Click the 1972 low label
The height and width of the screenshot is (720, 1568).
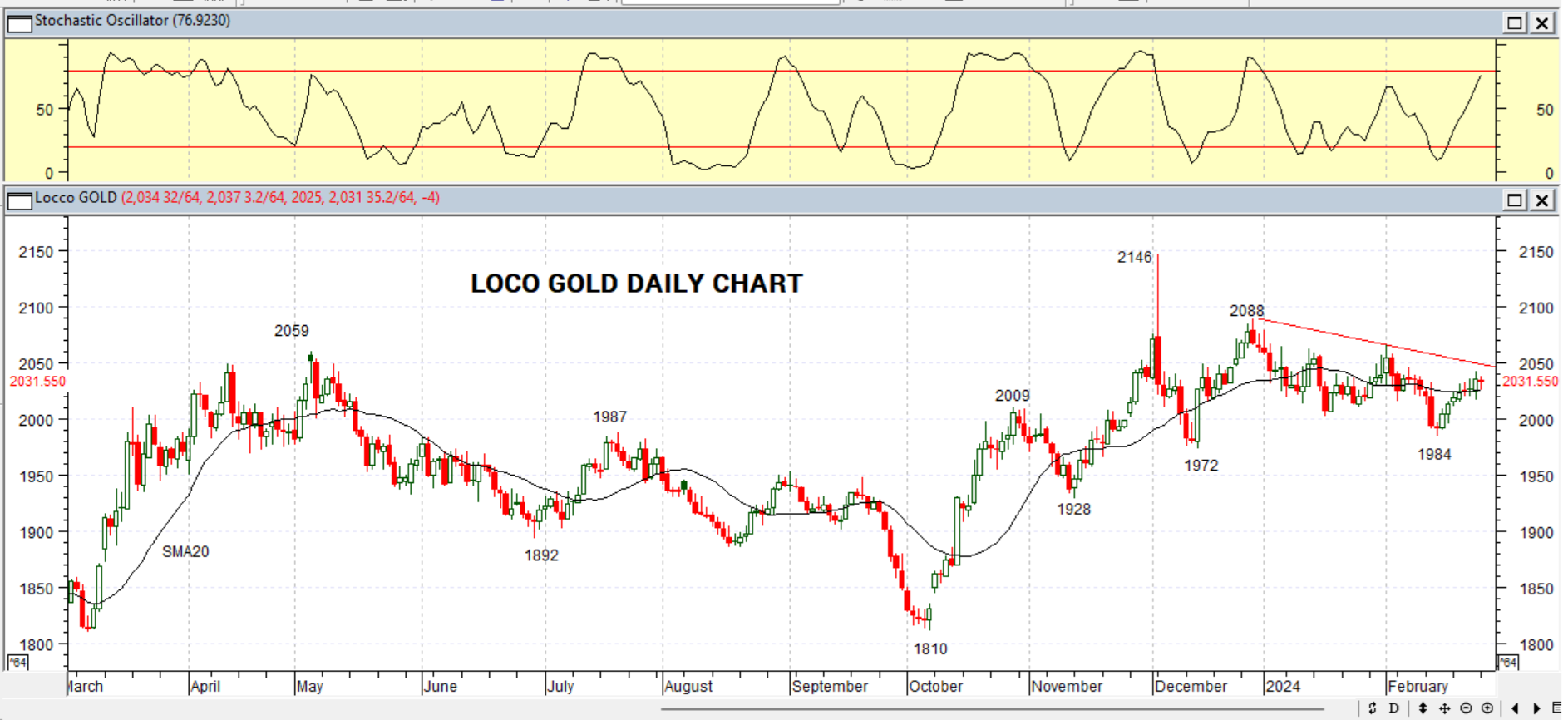[1201, 466]
